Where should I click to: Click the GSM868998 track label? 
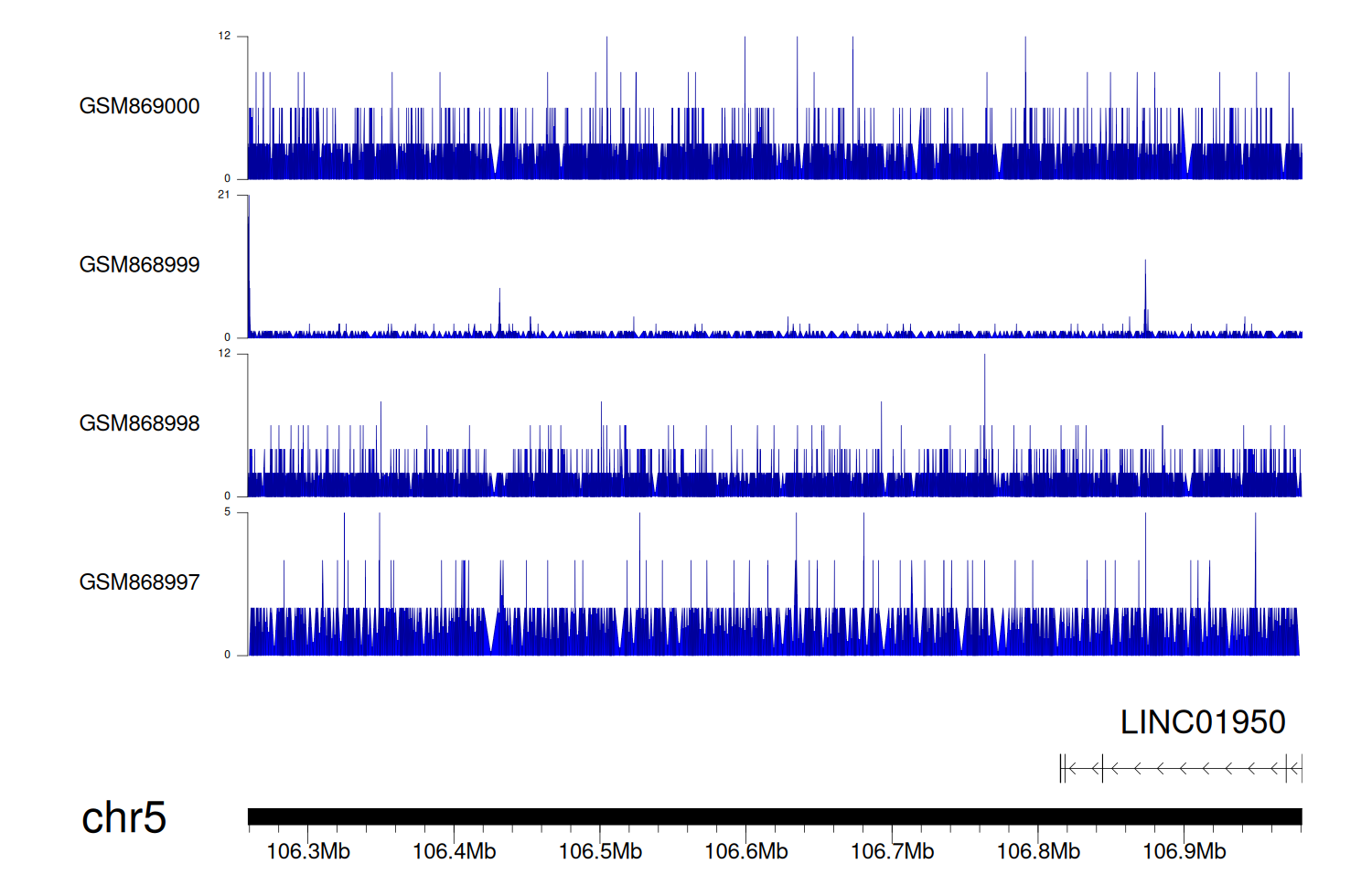[x=139, y=423]
